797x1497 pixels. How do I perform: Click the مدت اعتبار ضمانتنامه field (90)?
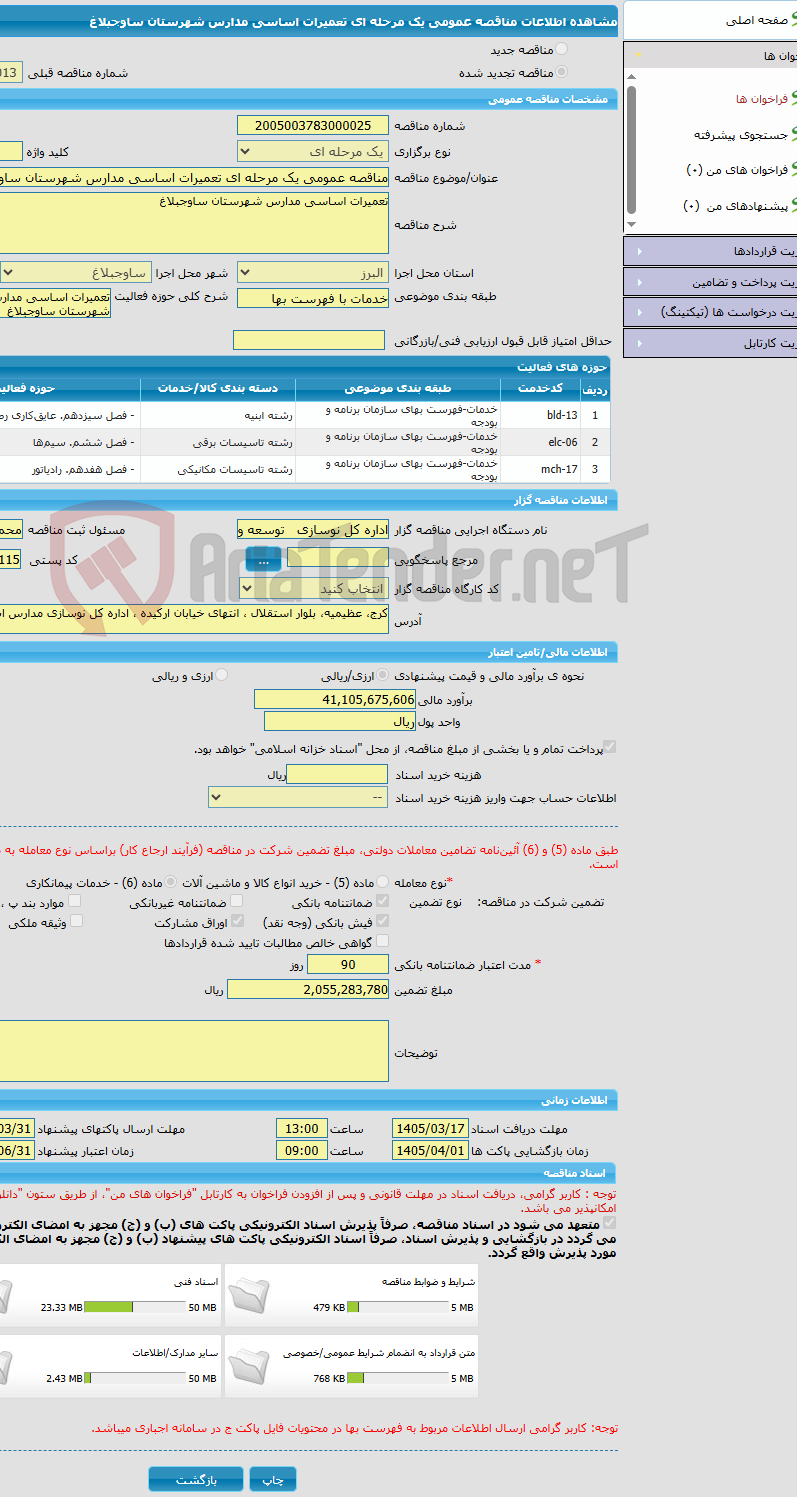(x=348, y=965)
